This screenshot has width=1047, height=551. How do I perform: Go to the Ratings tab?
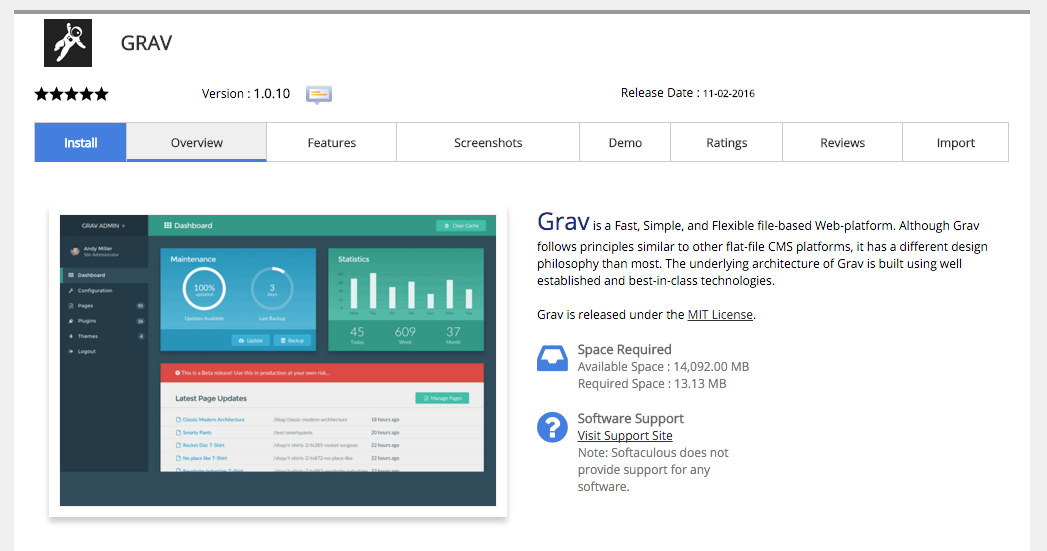[x=726, y=142]
